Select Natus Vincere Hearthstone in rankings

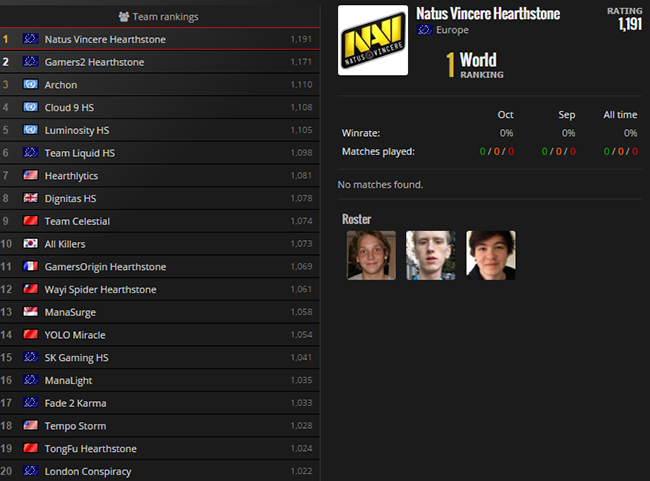(x=105, y=39)
